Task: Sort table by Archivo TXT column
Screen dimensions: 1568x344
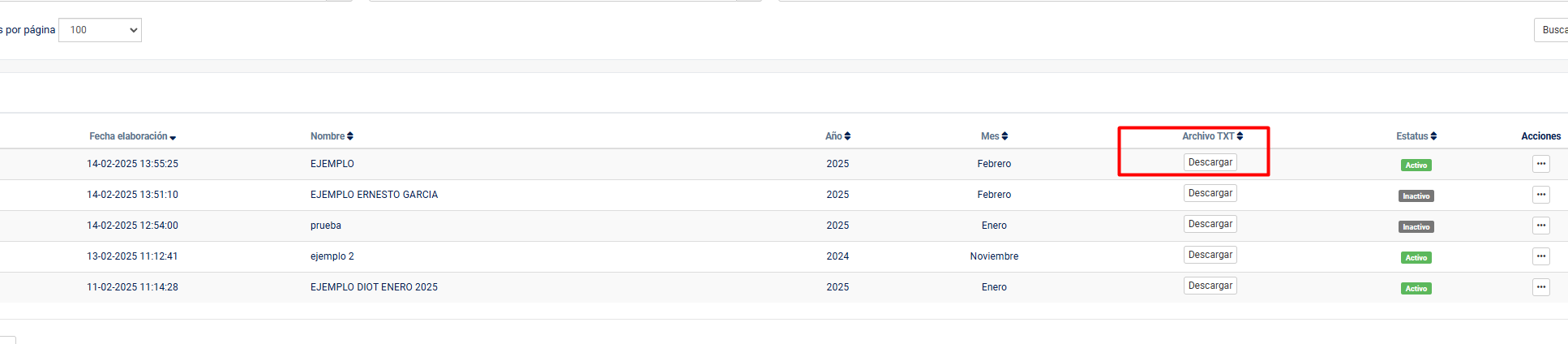Action: point(1212,136)
